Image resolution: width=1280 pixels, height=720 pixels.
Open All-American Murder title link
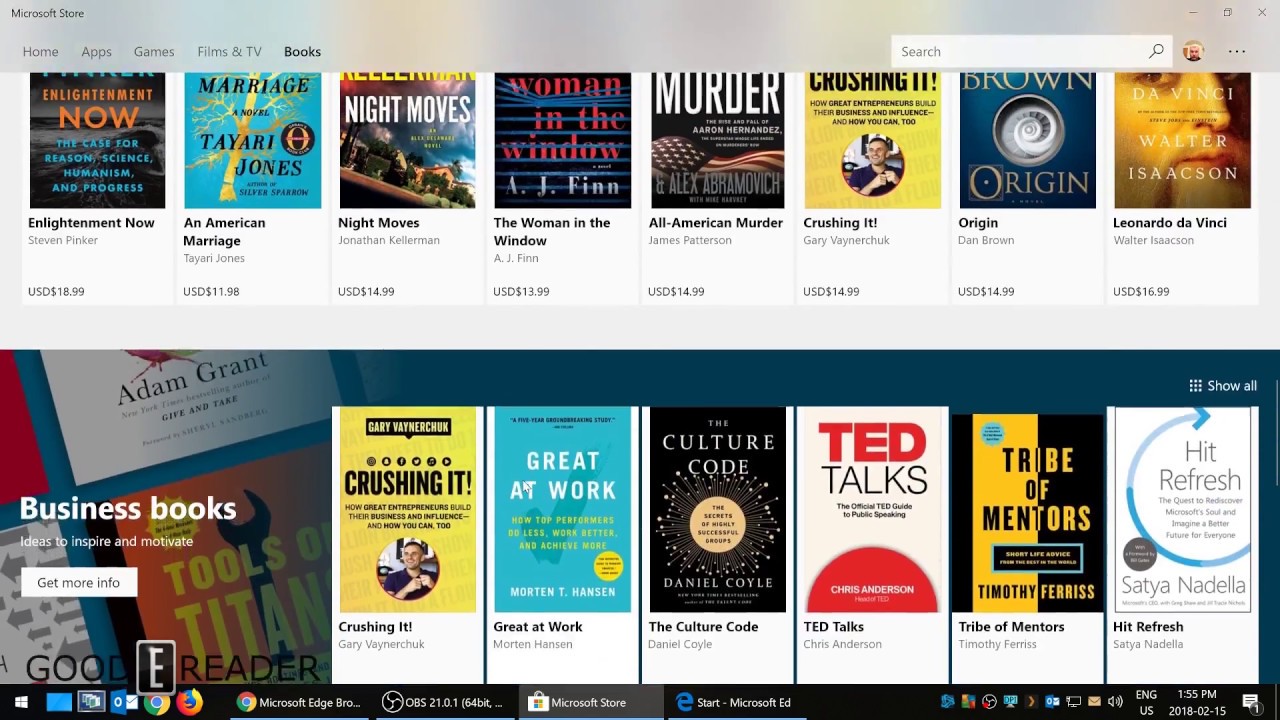click(x=716, y=223)
